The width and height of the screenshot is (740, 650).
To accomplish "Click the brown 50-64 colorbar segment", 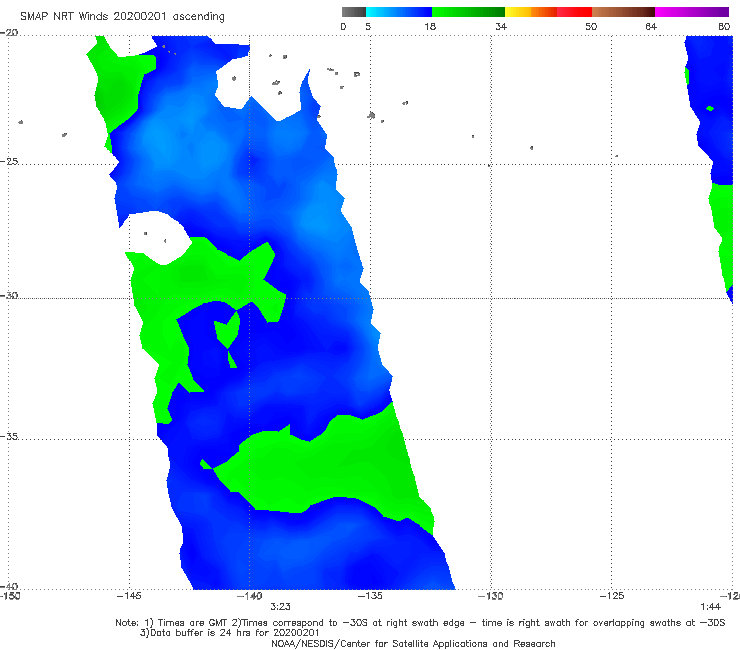I will pos(623,12).
